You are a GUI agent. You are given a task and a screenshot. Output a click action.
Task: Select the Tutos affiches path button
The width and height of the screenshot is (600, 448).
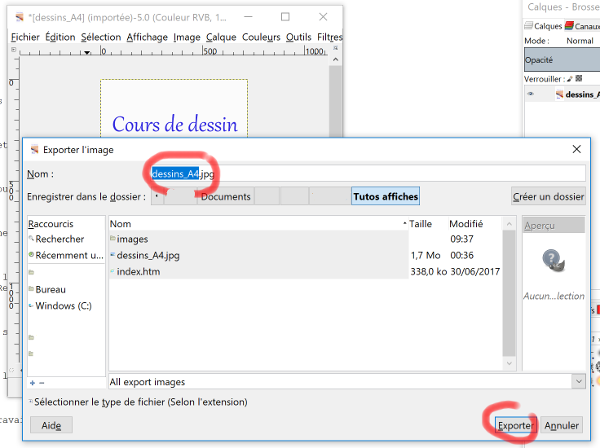pos(385,196)
